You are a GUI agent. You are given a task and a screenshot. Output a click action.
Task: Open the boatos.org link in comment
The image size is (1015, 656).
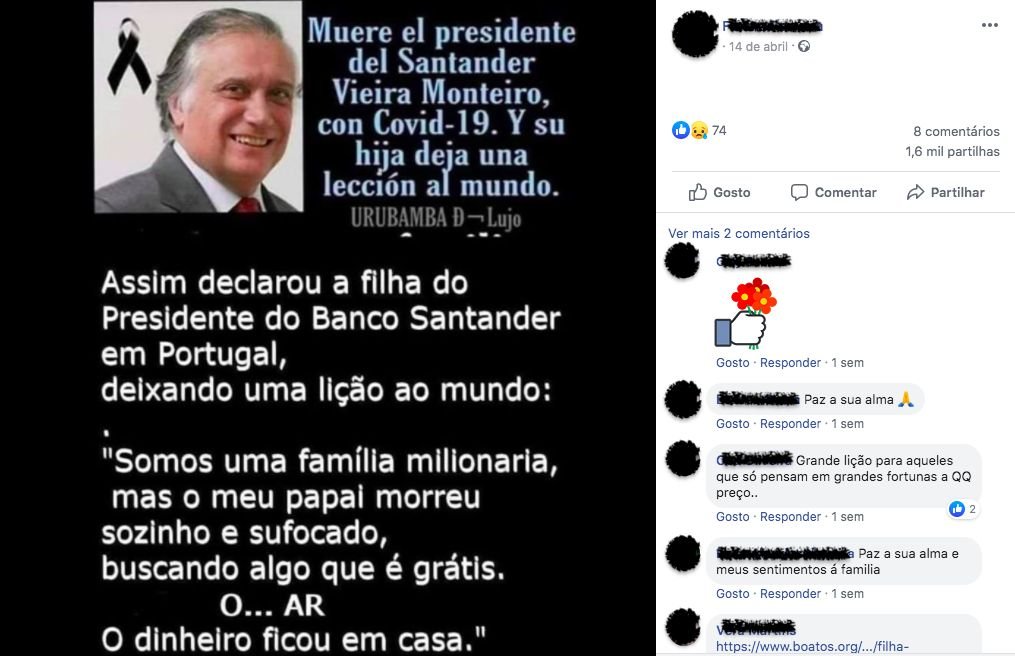(x=812, y=646)
